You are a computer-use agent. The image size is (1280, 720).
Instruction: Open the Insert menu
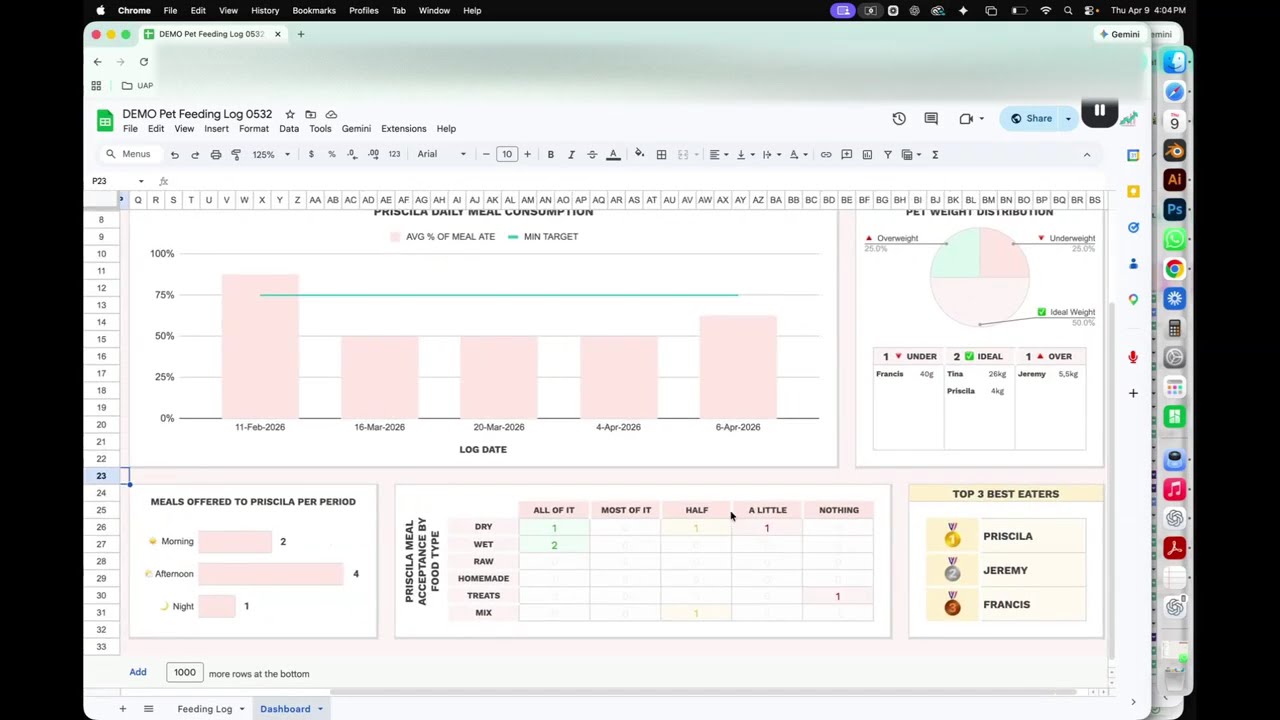click(x=216, y=129)
